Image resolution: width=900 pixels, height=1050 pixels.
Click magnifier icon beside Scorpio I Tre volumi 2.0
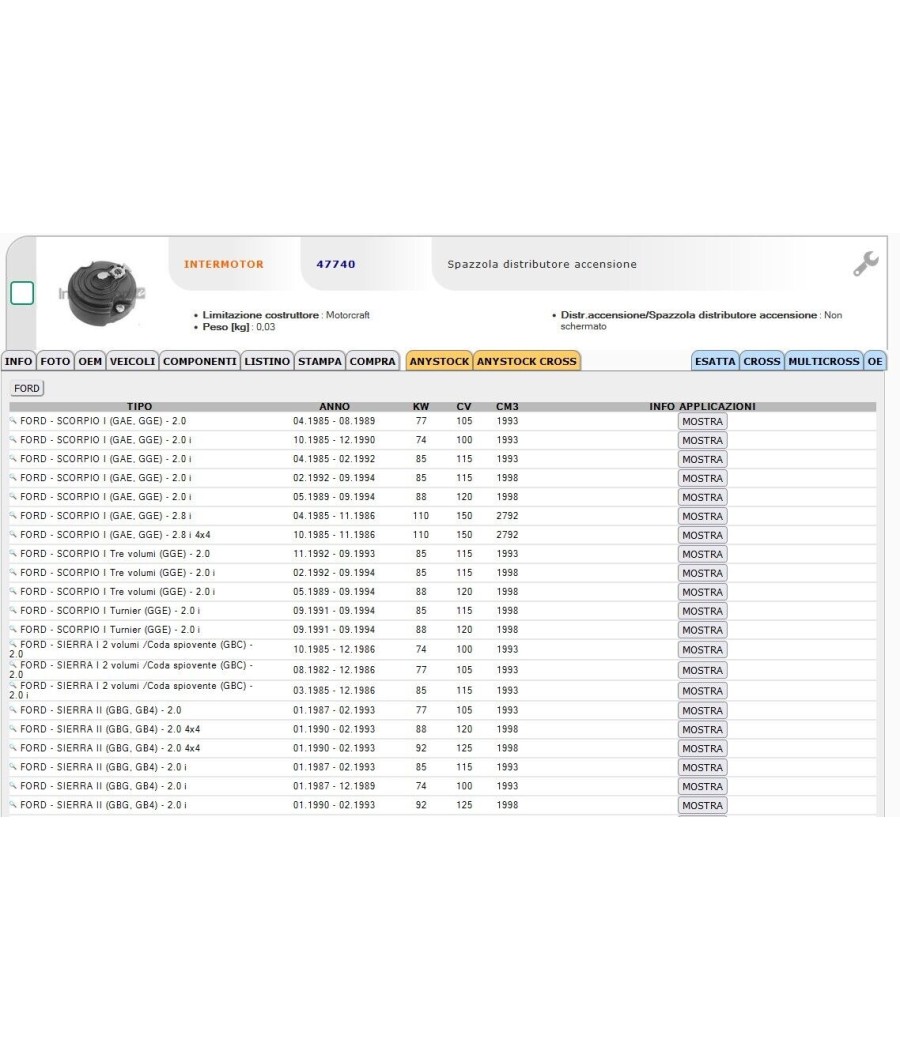(x=13, y=553)
